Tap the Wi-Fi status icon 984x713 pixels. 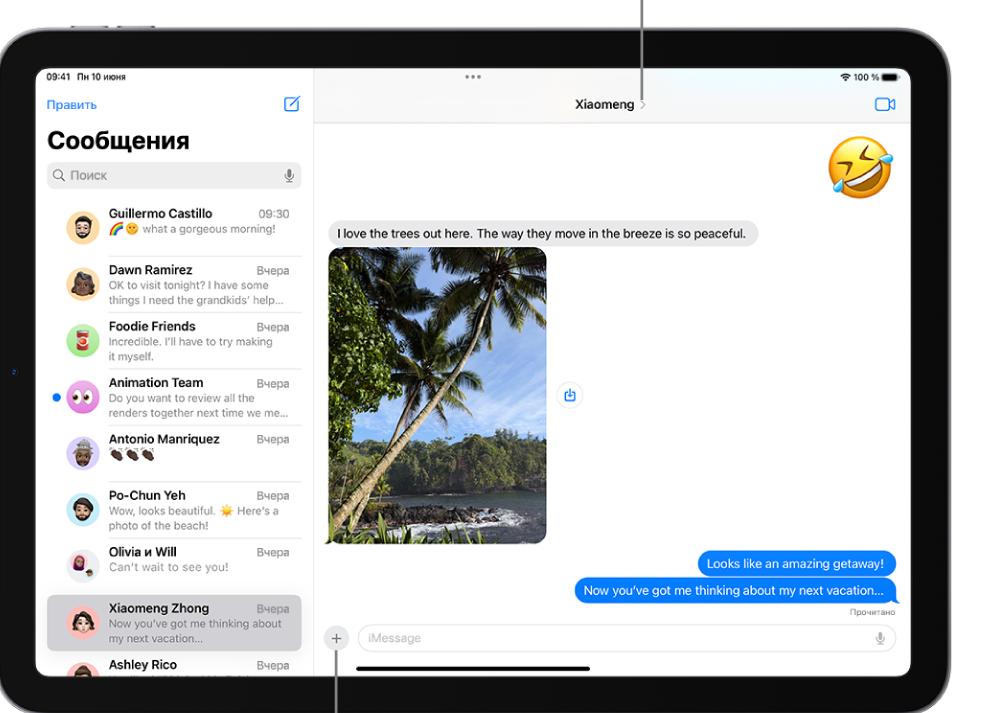[x=845, y=77]
